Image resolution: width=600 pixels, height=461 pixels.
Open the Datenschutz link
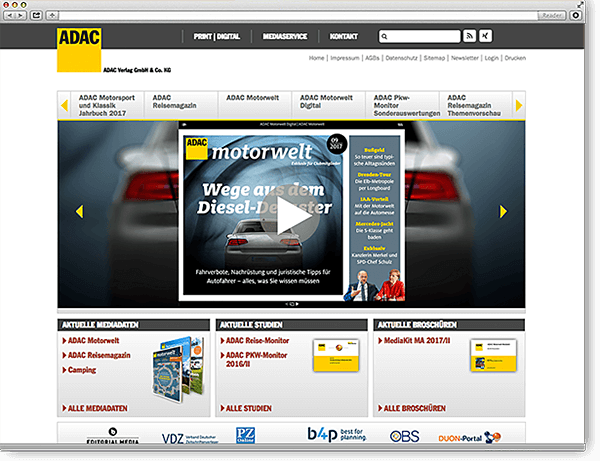401,58
